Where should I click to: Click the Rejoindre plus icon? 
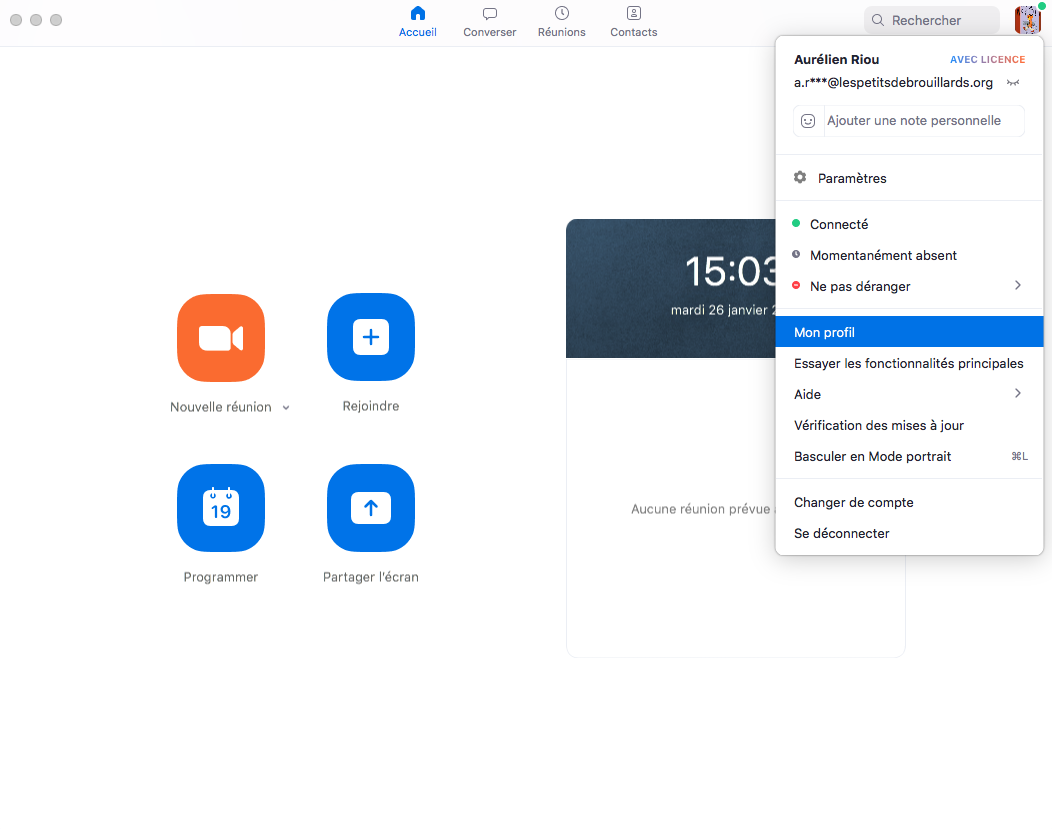(x=370, y=338)
